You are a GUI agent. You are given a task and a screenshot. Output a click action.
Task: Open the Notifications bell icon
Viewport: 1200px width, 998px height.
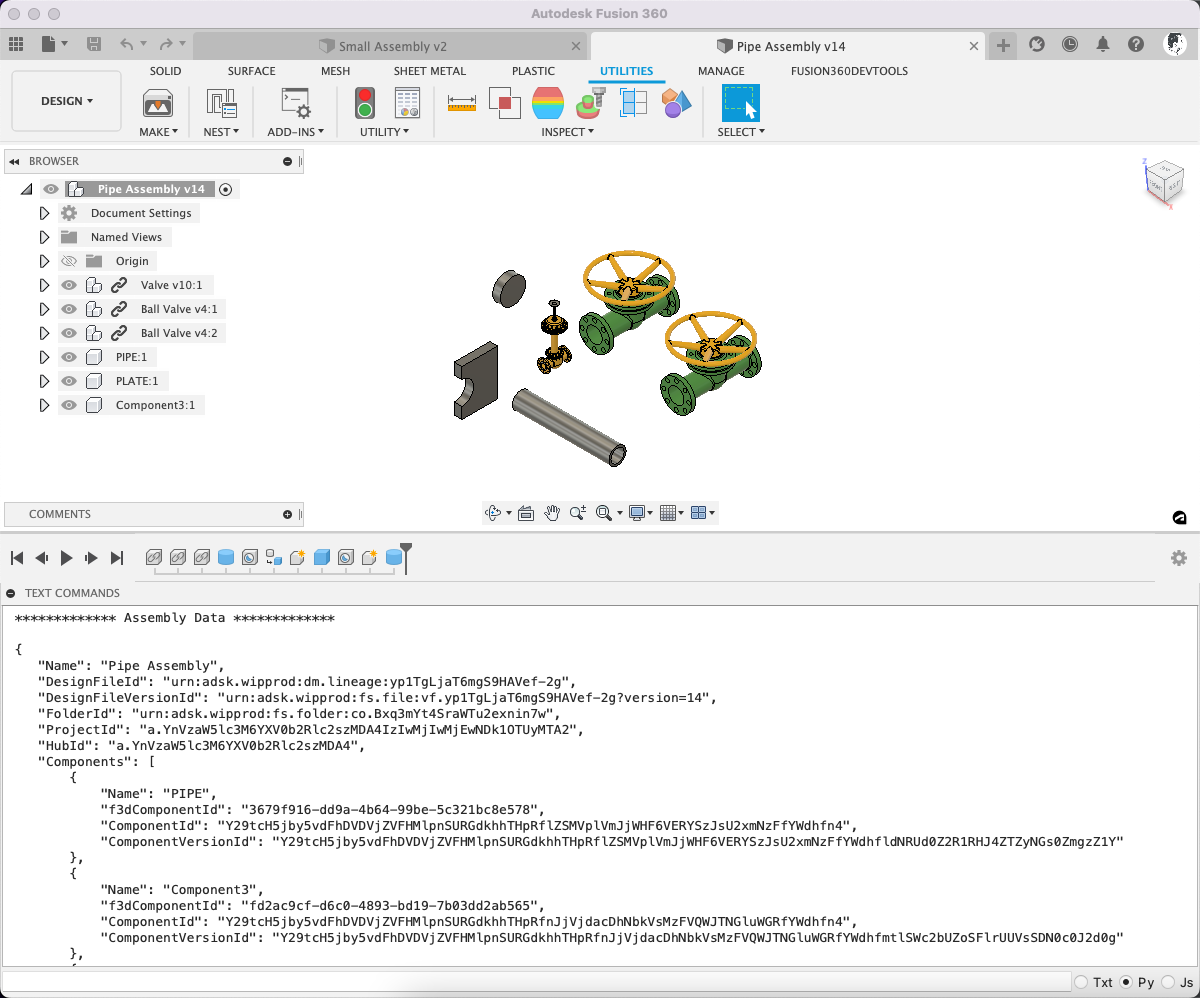[1103, 44]
